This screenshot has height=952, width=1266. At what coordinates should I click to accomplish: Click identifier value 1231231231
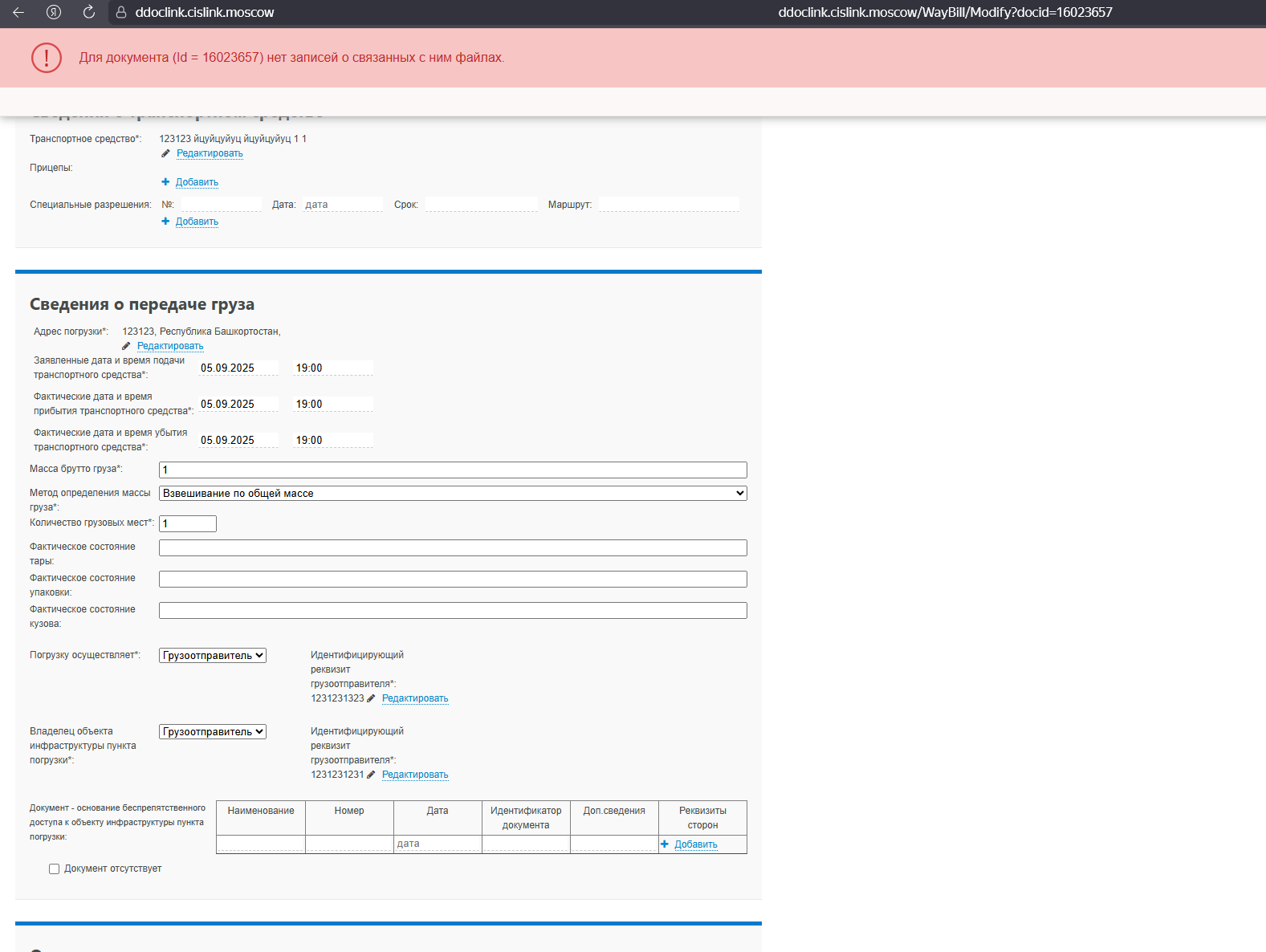(337, 775)
